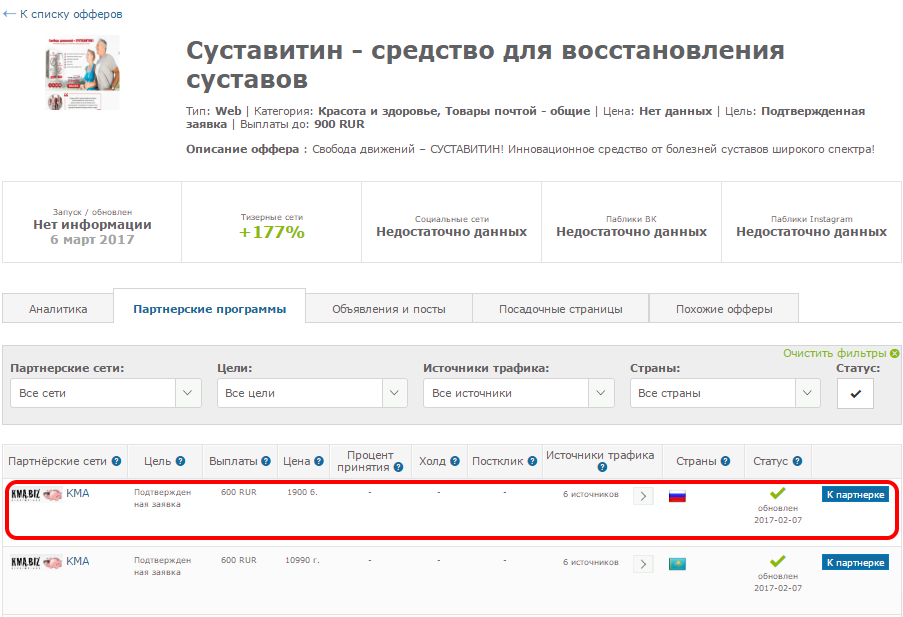Viewport: 903px width, 617px height.
Task: Click green status checkmark in the Russia row
Action: pyautogui.click(x=777, y=493)
